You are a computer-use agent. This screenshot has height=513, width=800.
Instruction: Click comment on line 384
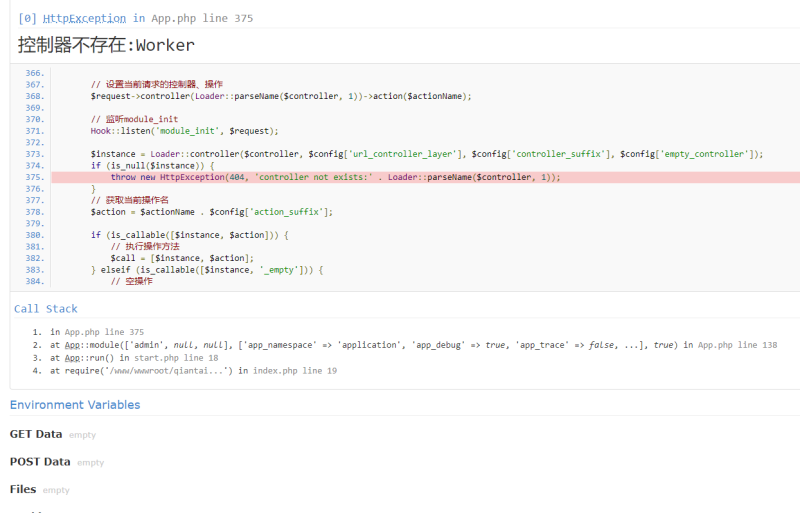(132, 281)
